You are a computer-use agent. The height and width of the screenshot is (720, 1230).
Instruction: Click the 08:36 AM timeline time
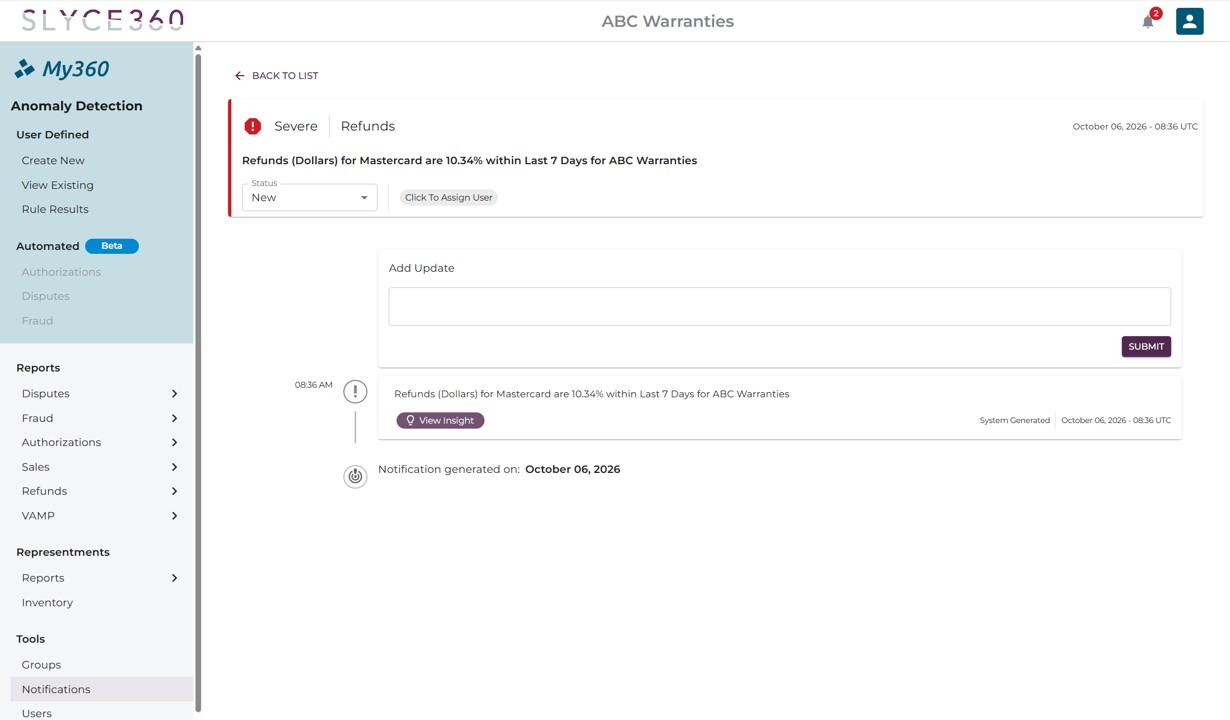click(x=313, y=385)
